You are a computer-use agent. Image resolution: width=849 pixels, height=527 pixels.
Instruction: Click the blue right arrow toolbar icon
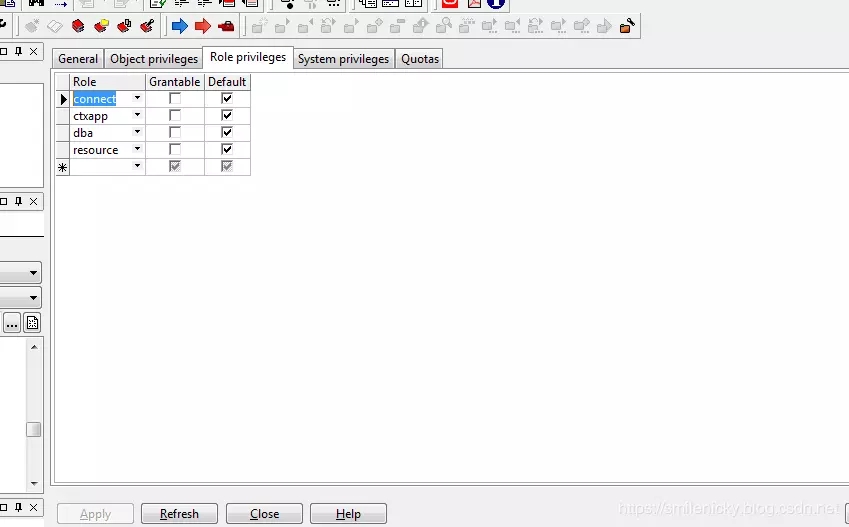tap(180, 26)
